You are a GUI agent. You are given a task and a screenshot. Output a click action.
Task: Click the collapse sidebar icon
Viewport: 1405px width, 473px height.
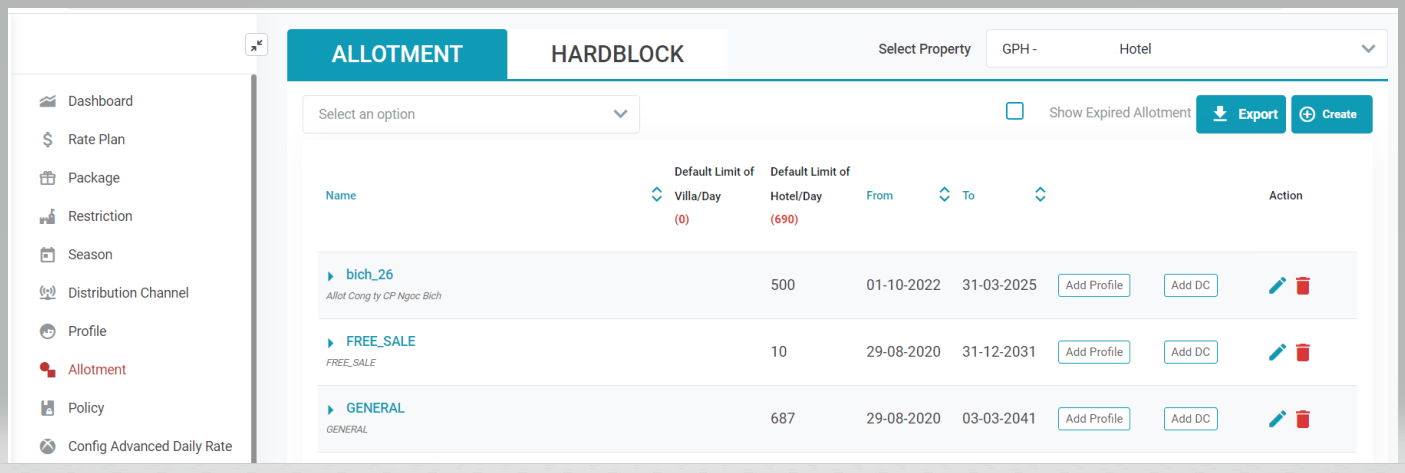[x=256, y=45]
